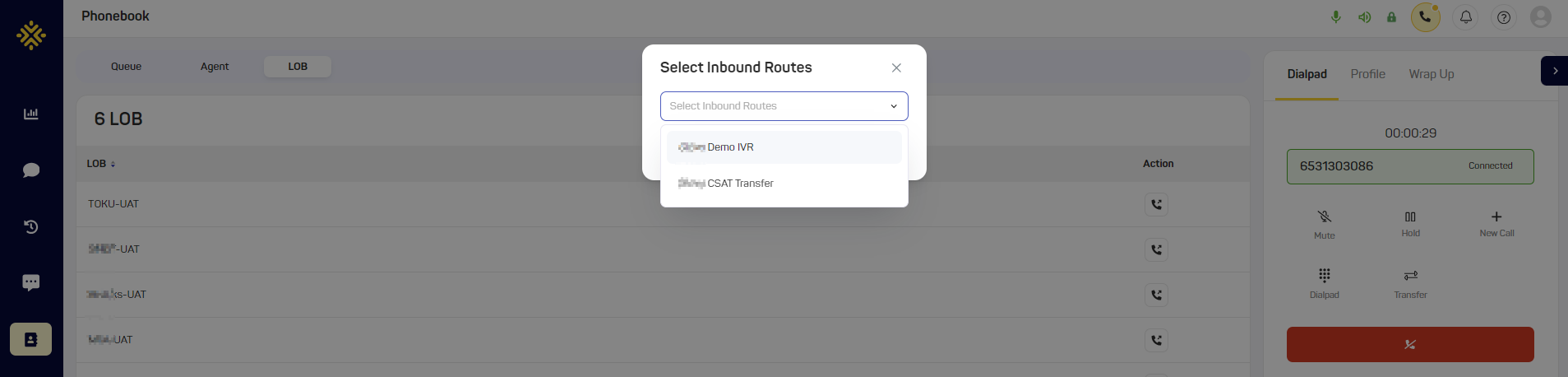This screenshot has width=1568, height=377.
Task: Close the Select Inbound Routes dialog
Action: coord(896,68)
